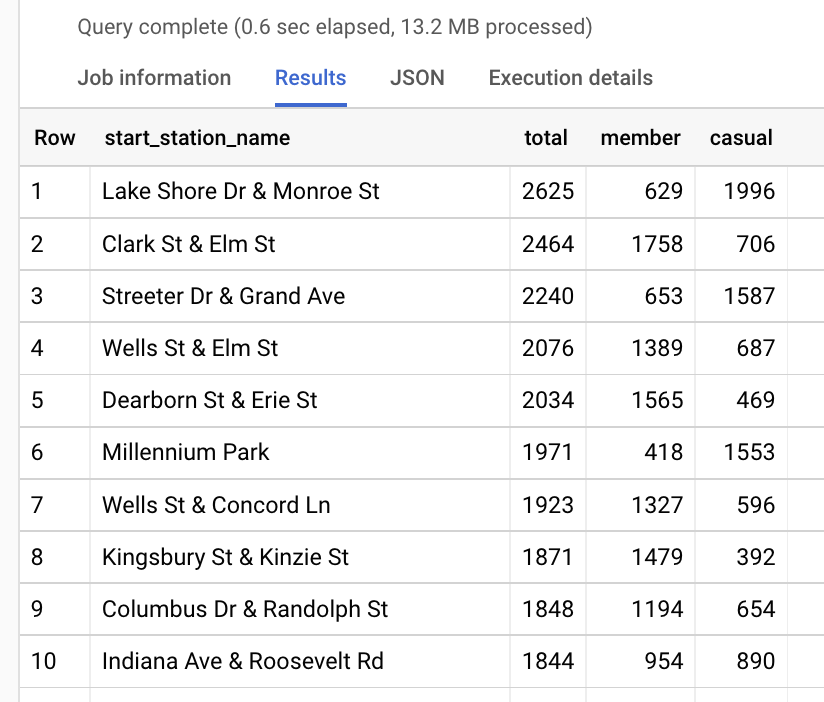824x702 pixels.
Task: Click row number 3
Action: pos(37,296)
